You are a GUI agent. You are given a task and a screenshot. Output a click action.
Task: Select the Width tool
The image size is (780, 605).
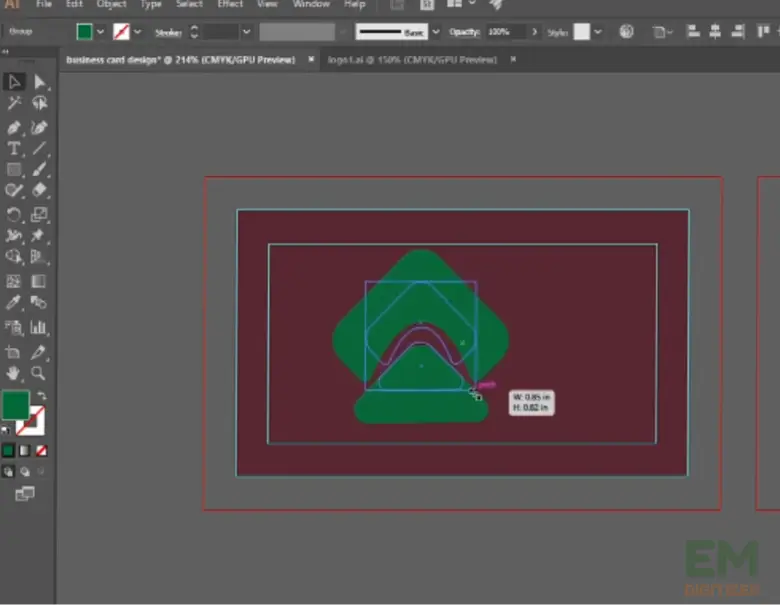pyautogui.click(x=14, y=235)
